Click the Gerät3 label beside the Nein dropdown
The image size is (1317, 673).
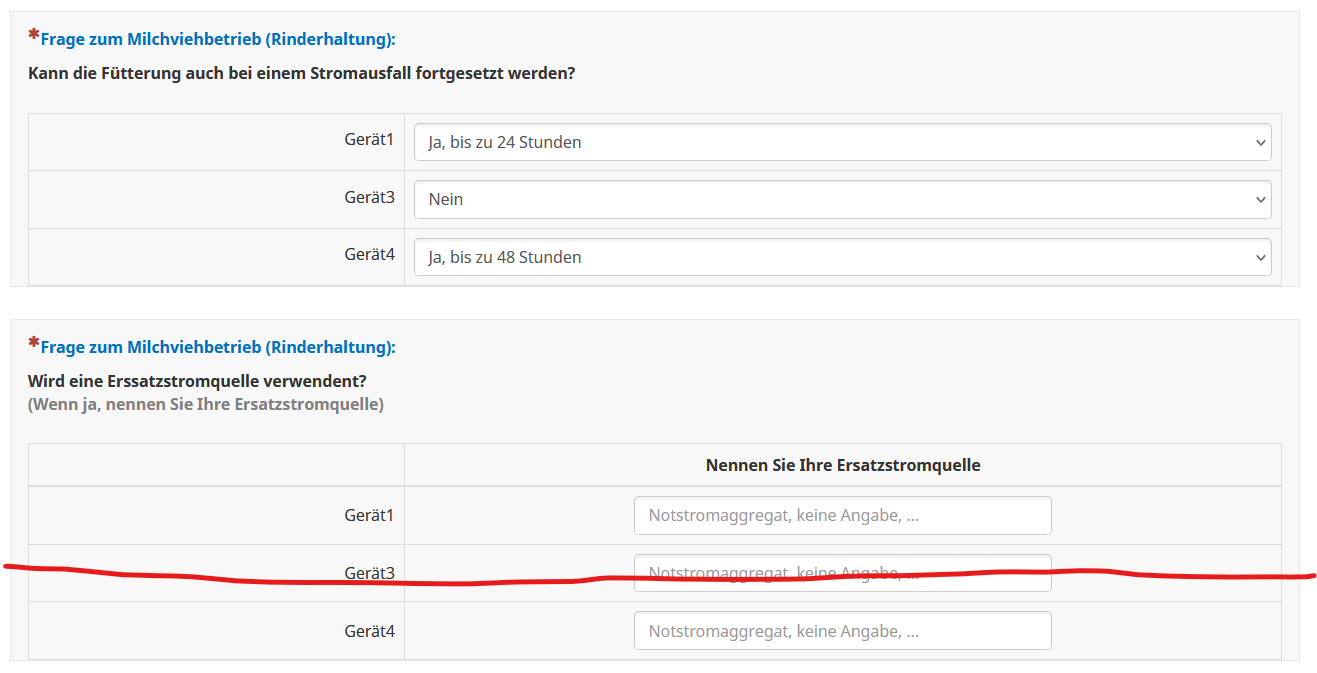[x=369, y=198]
